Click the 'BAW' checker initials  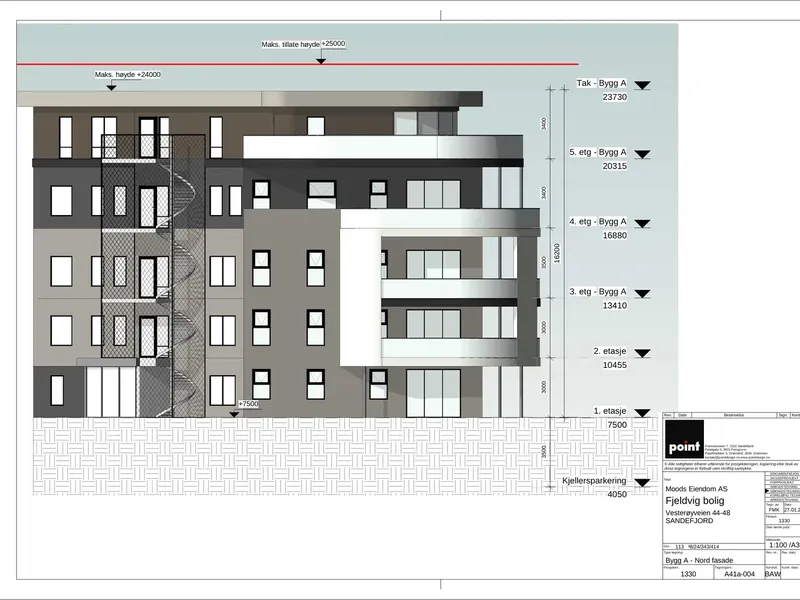pos(772,574)
